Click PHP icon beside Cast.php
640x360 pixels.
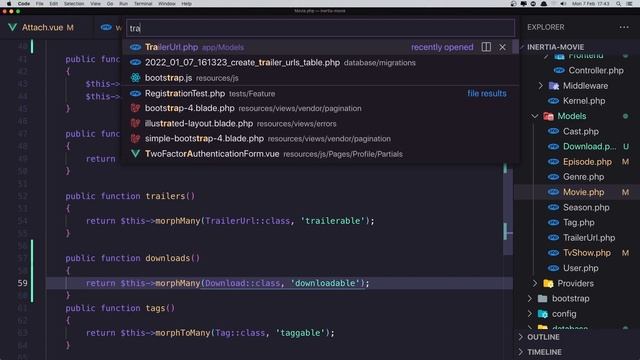(553, 131)
